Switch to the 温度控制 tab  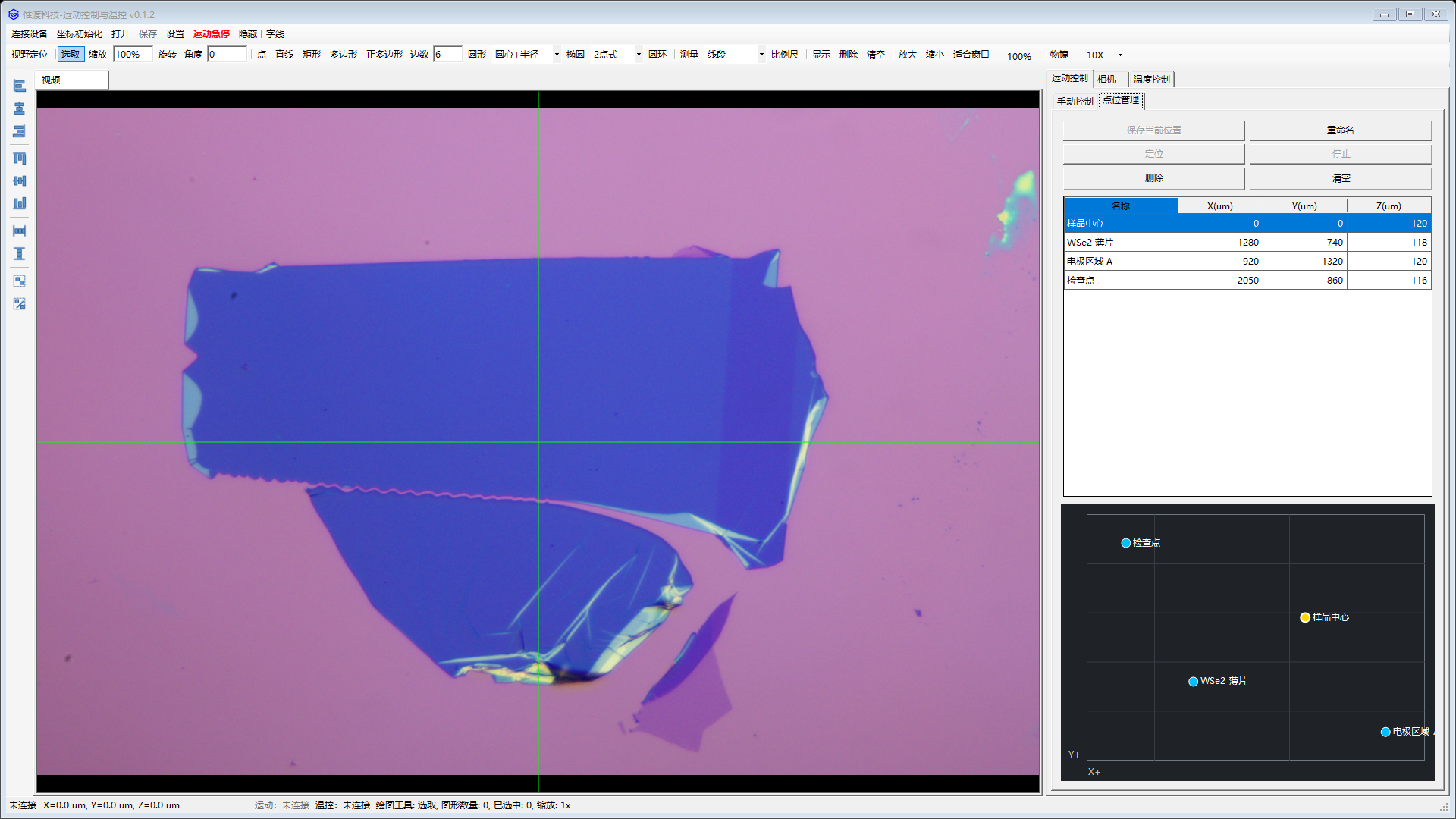point(1151,79)
